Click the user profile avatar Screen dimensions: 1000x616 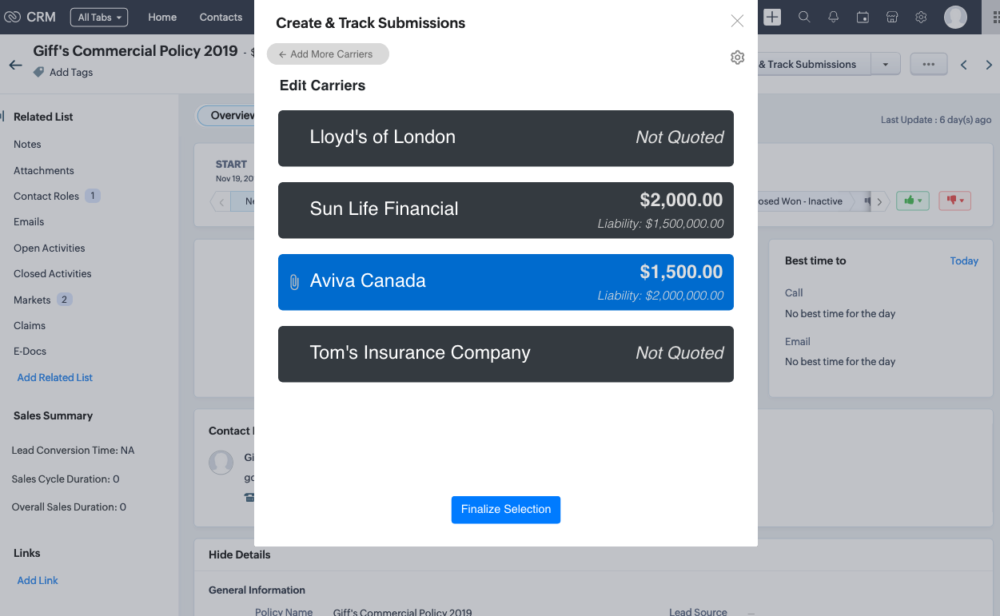point(955,17)
